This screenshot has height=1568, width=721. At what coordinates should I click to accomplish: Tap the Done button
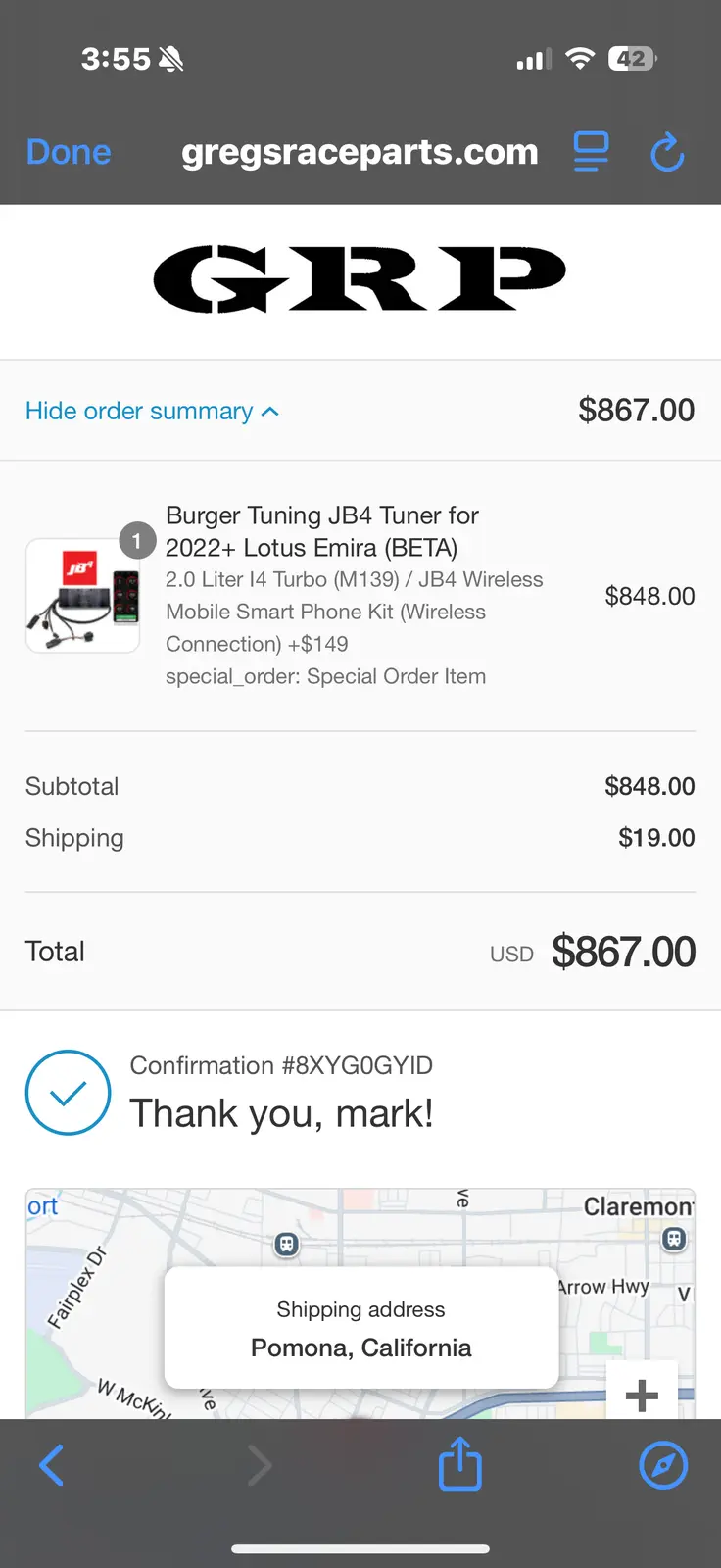pos(69,152)
